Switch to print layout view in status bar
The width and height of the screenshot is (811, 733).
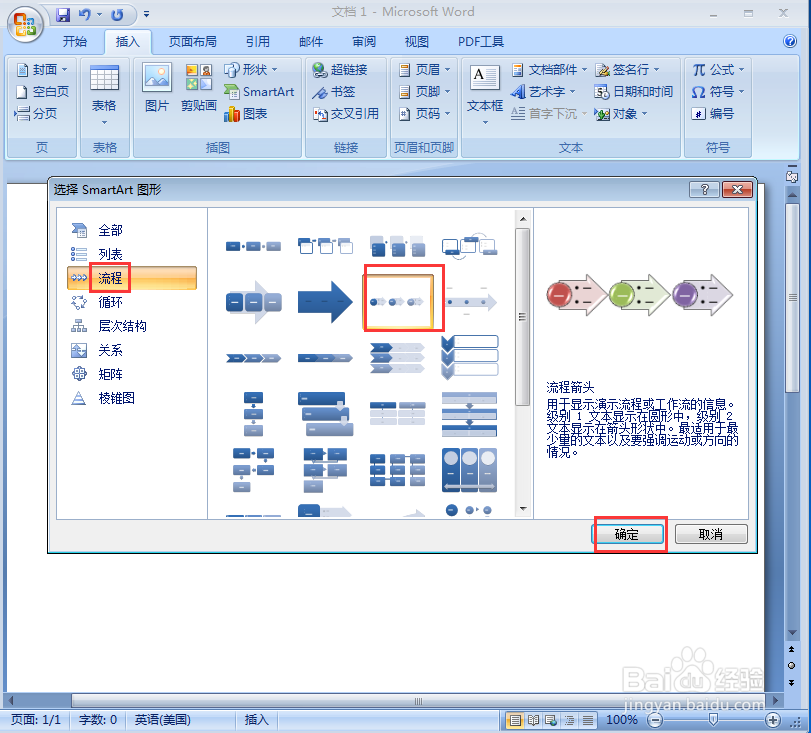(515, 720)
